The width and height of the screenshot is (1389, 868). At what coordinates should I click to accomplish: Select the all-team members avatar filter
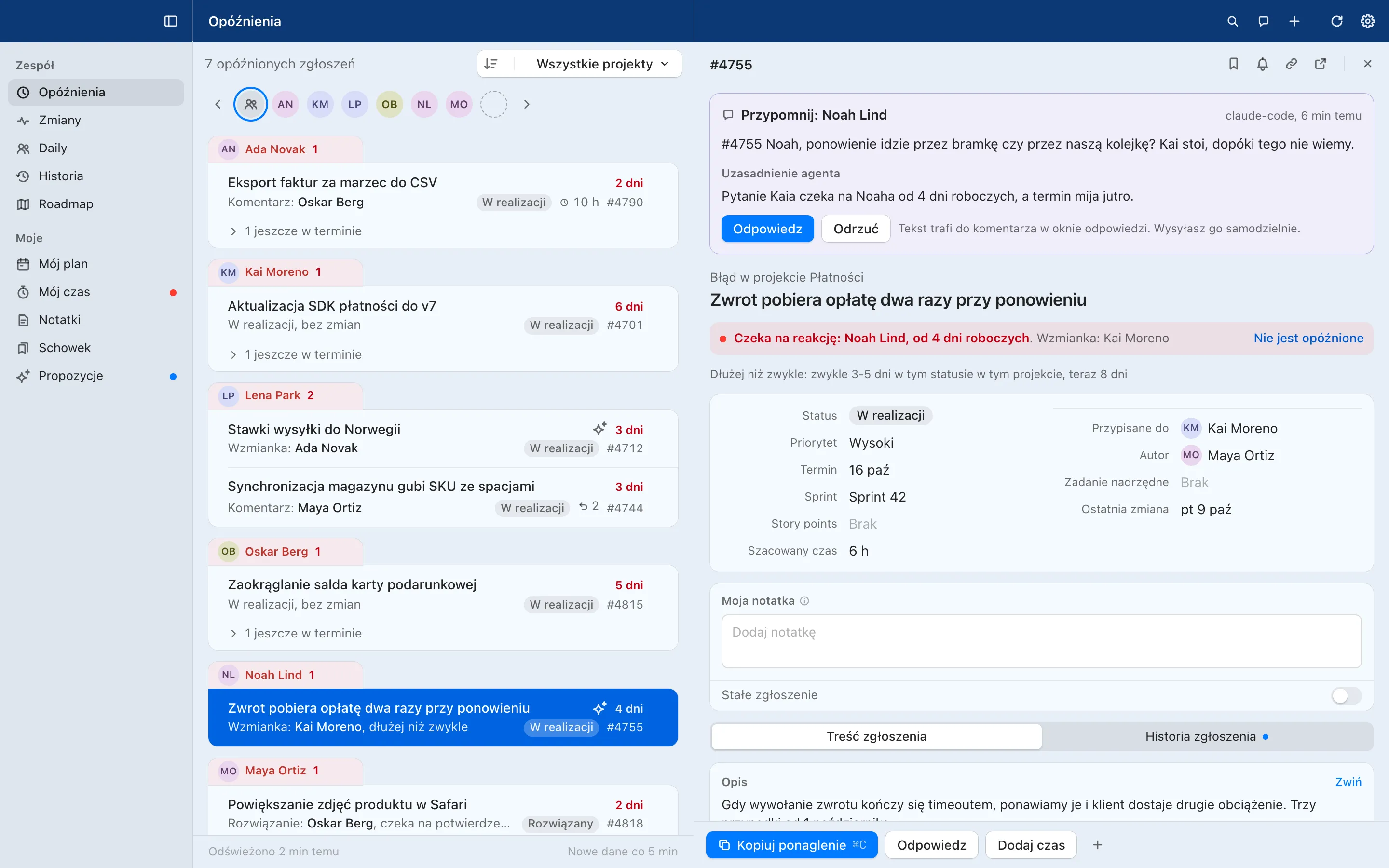point(251,104)
